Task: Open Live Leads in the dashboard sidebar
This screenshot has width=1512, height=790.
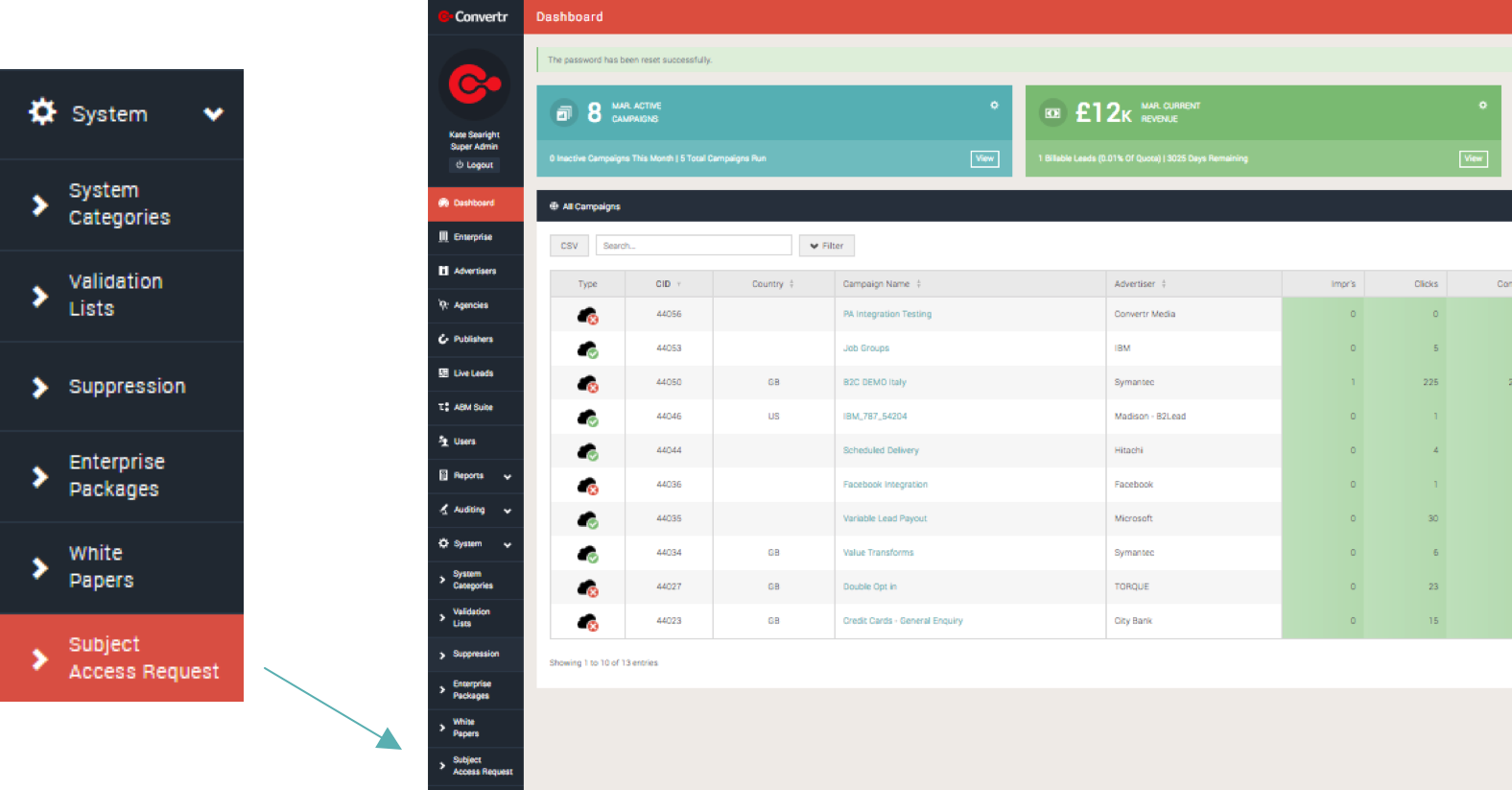Action: (x=476, y=373)
